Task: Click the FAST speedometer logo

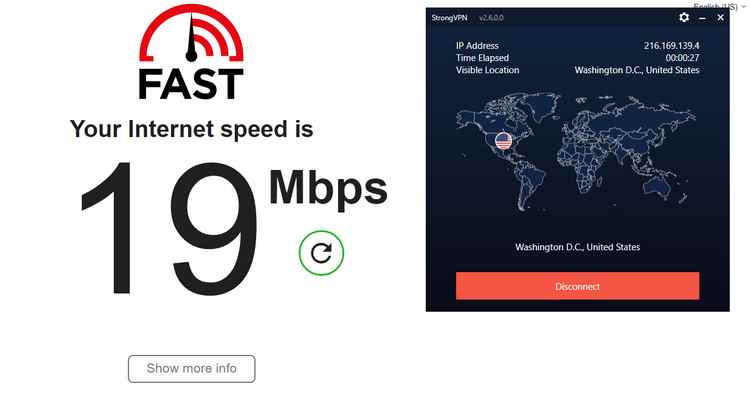Action: (x=191, y=53)
